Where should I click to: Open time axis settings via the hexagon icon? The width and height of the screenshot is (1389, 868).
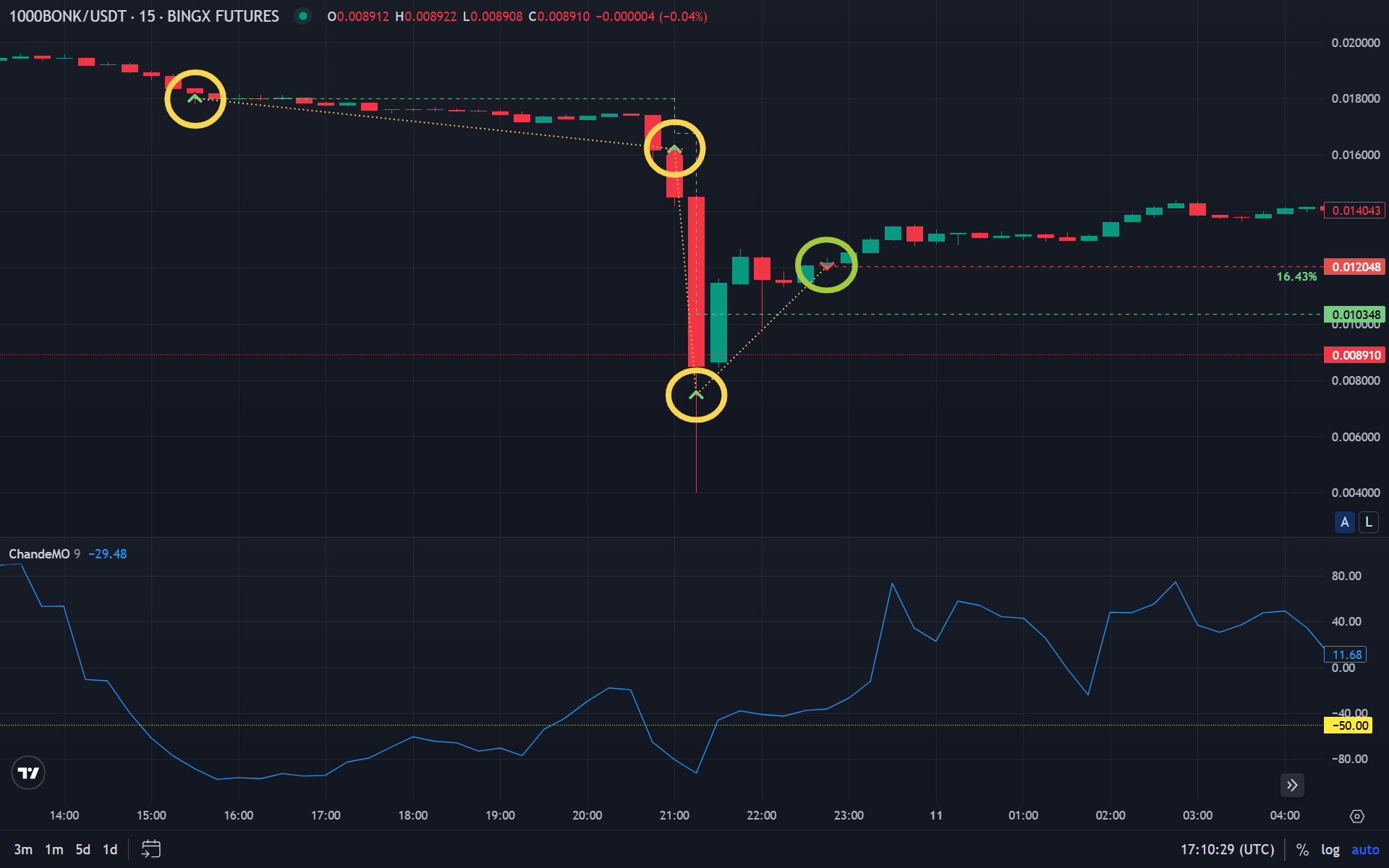1359,814
